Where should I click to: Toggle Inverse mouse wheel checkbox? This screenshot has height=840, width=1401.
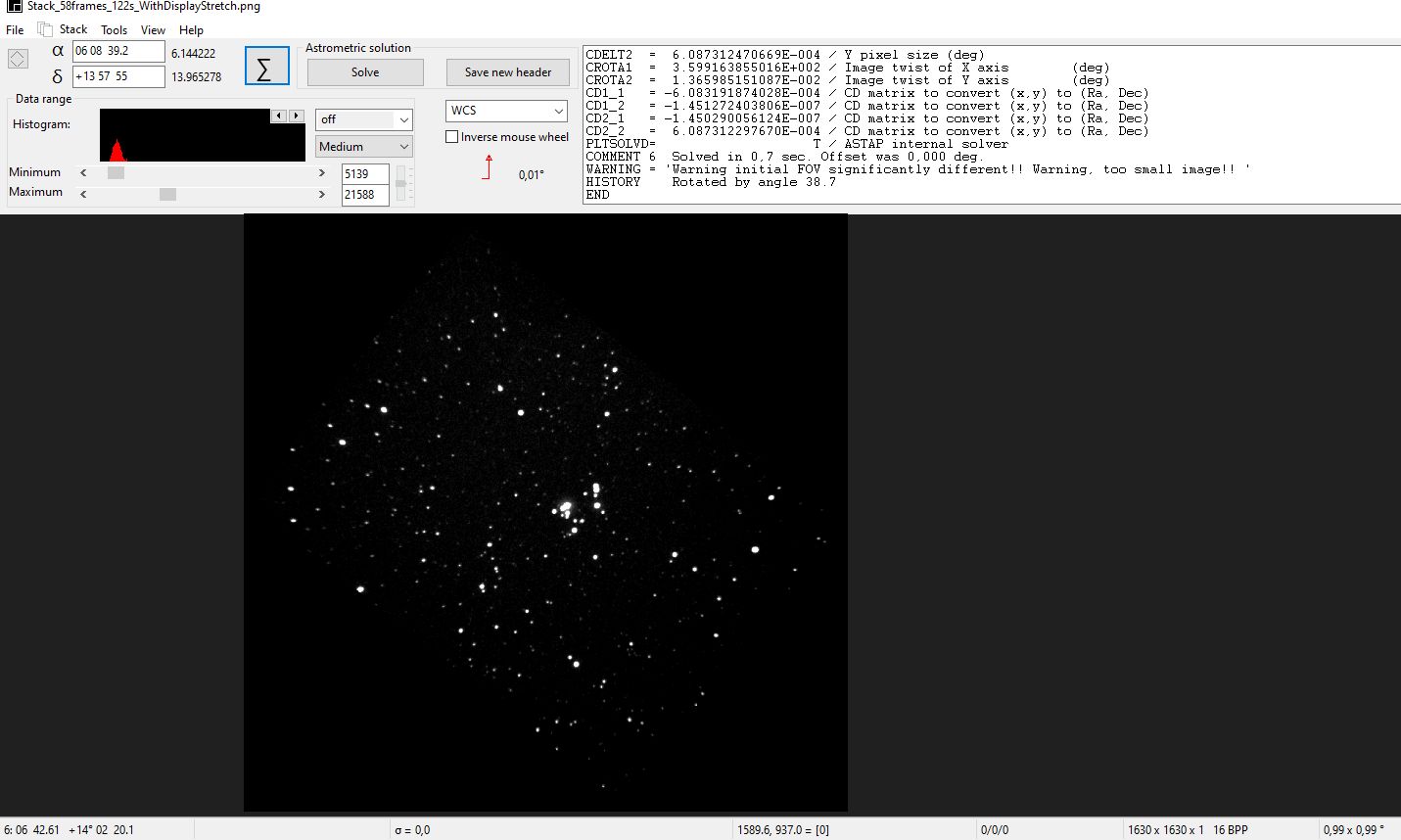(452, 137)
